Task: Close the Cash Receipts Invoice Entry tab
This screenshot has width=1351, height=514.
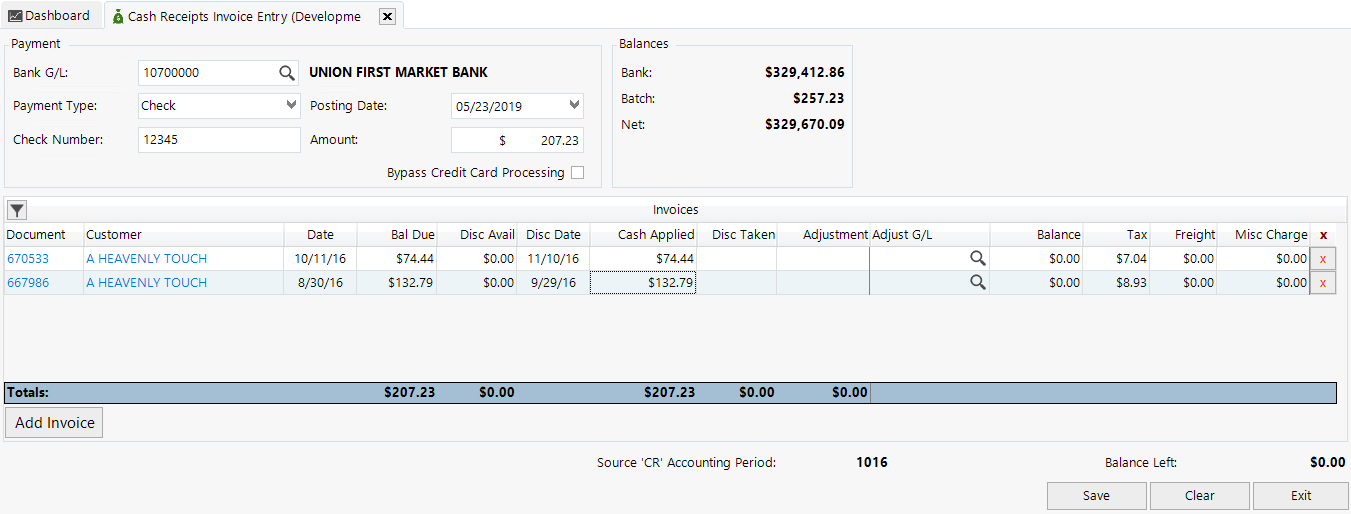Action: pos(388,16)
